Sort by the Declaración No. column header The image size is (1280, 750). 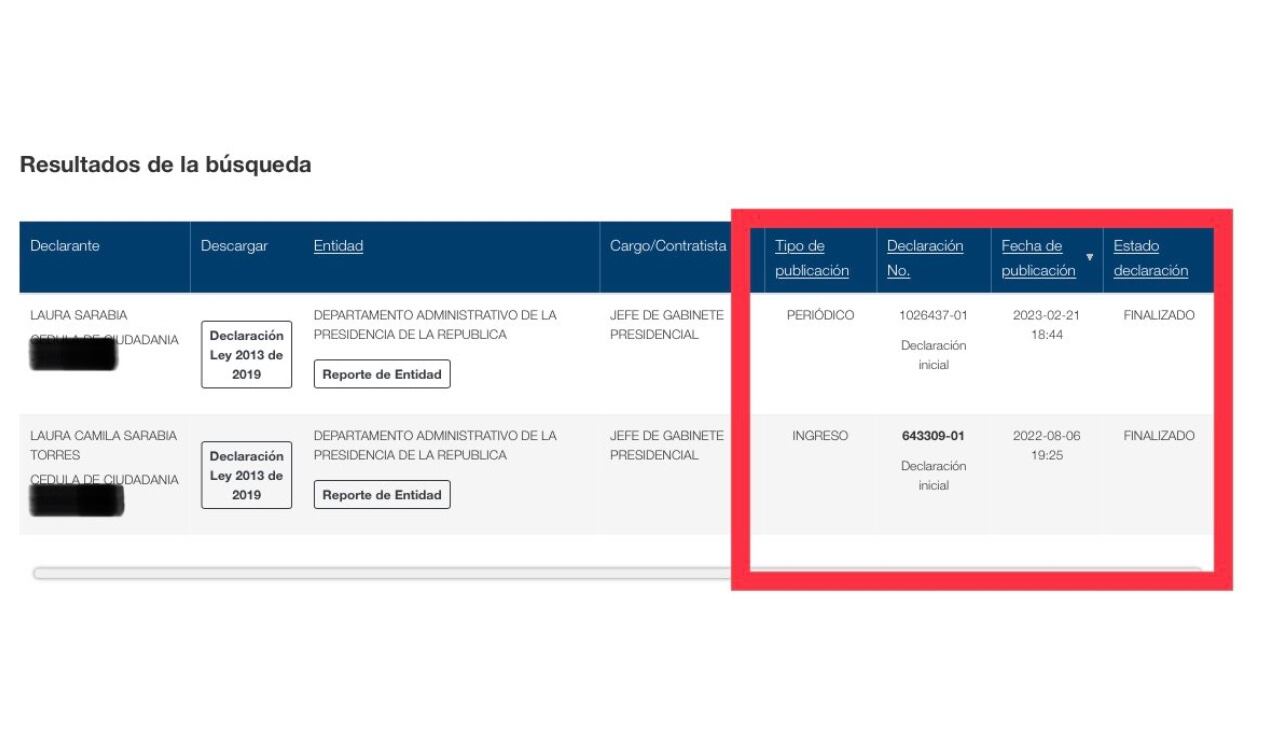click(x=924, y=258)
